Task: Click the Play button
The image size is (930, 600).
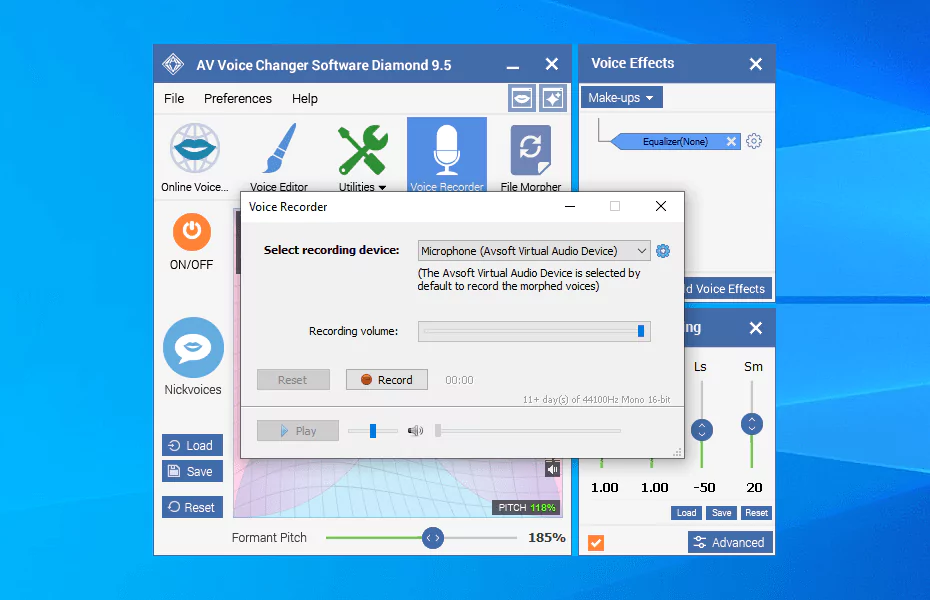Action: 298,430
